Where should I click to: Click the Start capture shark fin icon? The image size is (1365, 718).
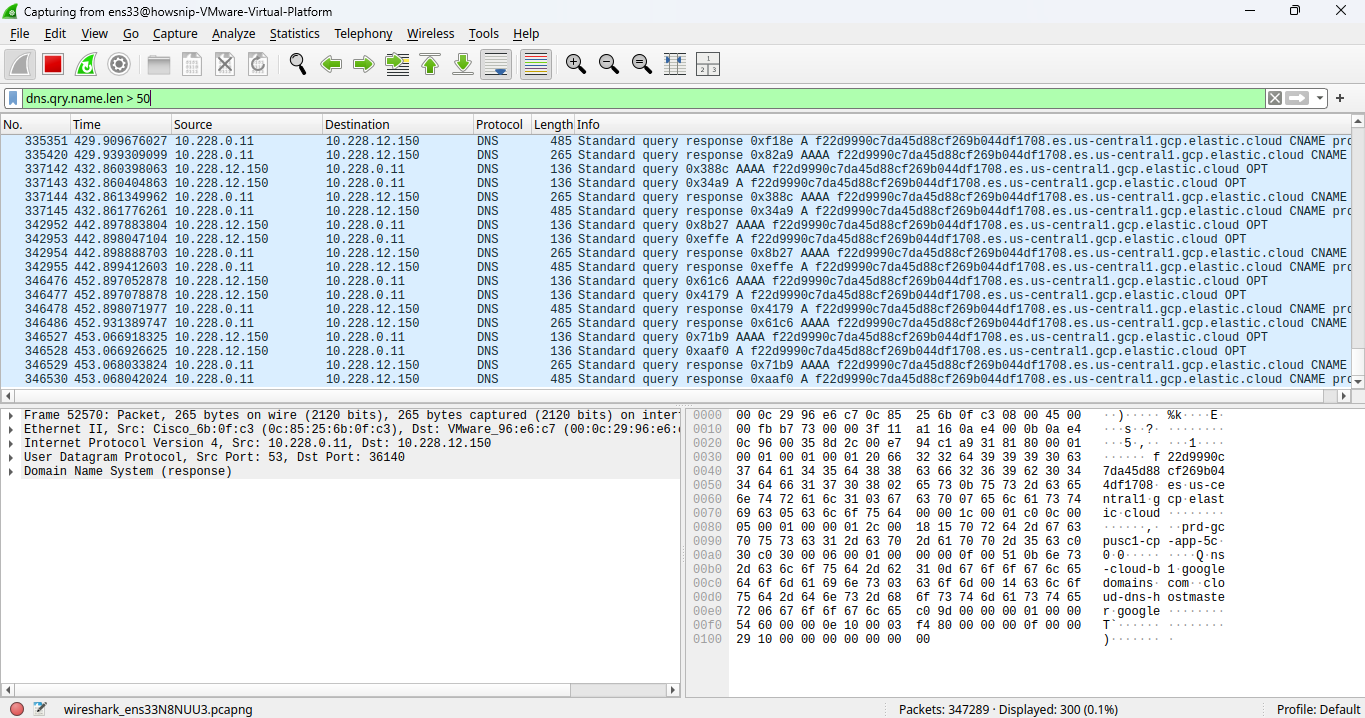click(x=20, y=64)
